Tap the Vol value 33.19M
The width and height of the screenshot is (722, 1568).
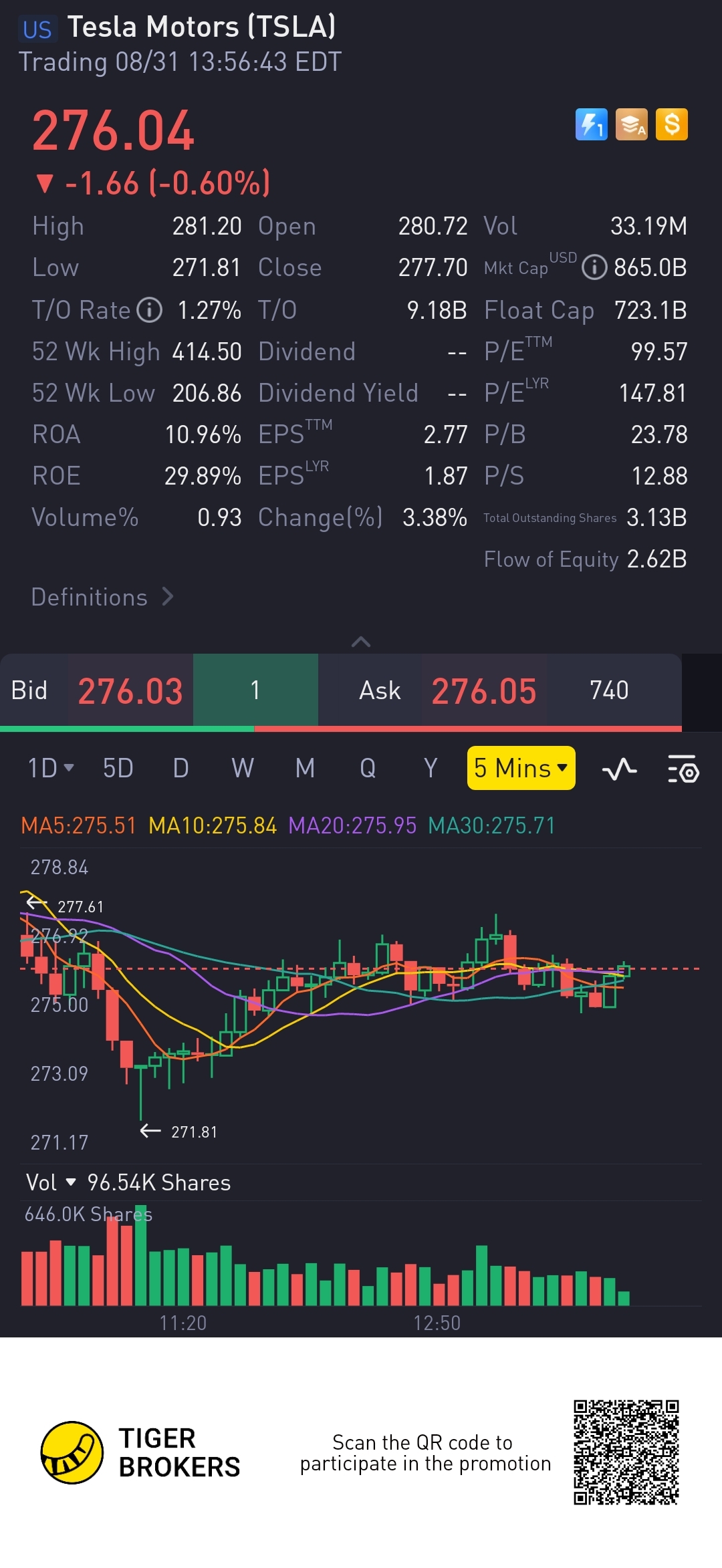pyautogui.click(x=648, y=226)
